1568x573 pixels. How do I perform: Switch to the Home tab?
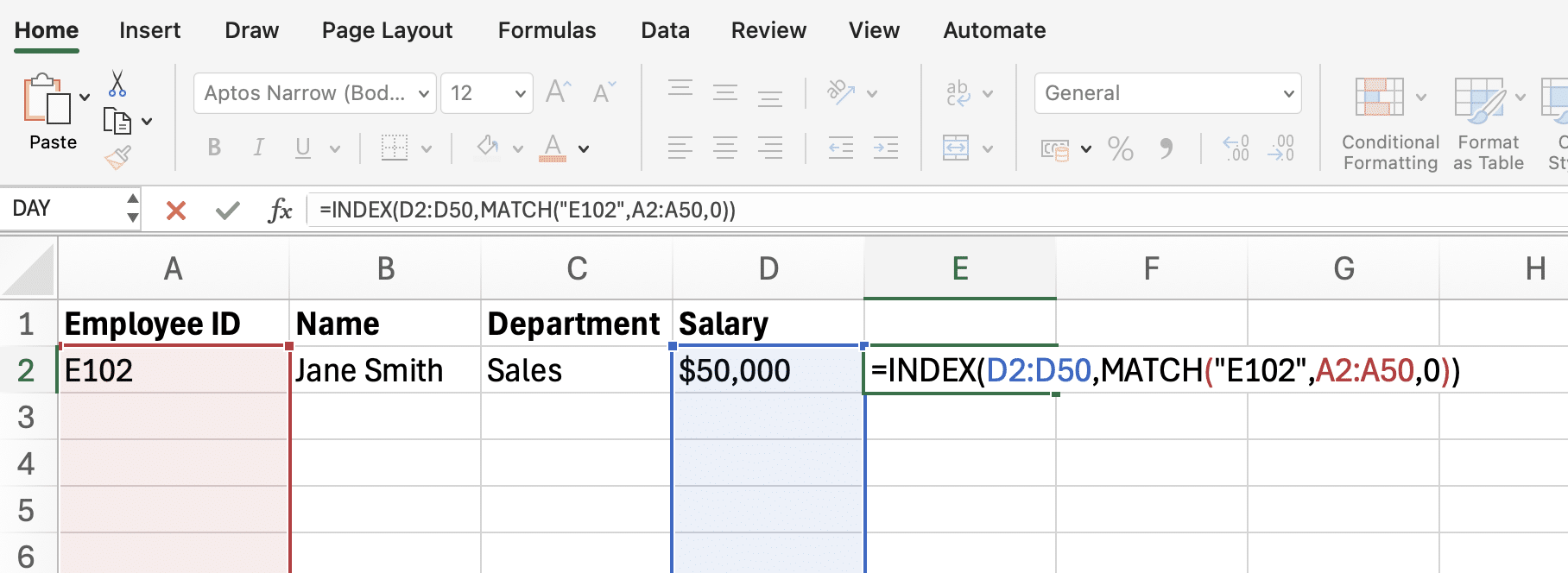(x=47, y=30)
